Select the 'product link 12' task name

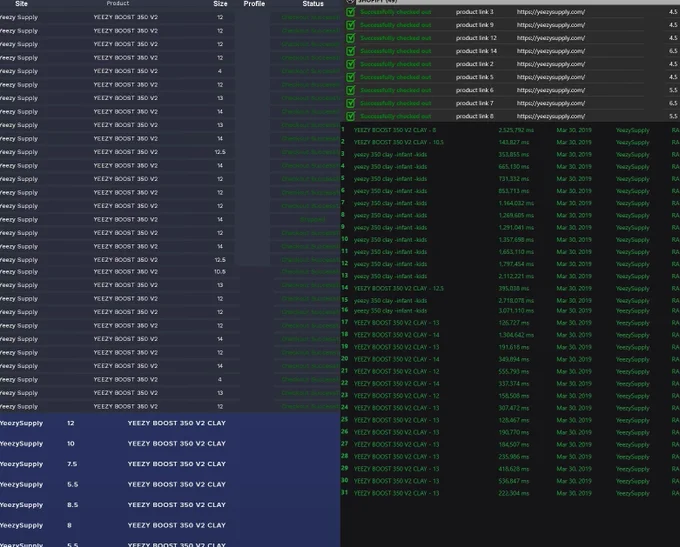476,38
